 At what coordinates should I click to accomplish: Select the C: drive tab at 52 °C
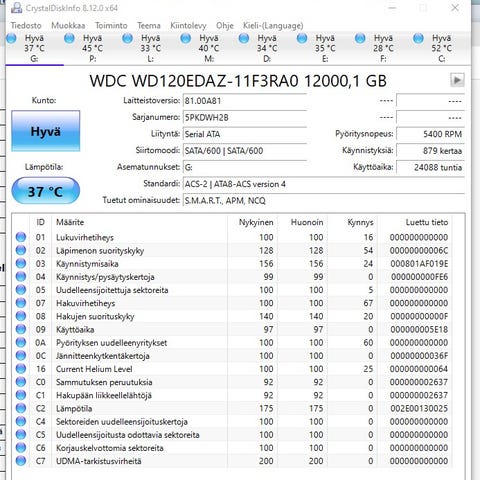(x=441, y=48)
